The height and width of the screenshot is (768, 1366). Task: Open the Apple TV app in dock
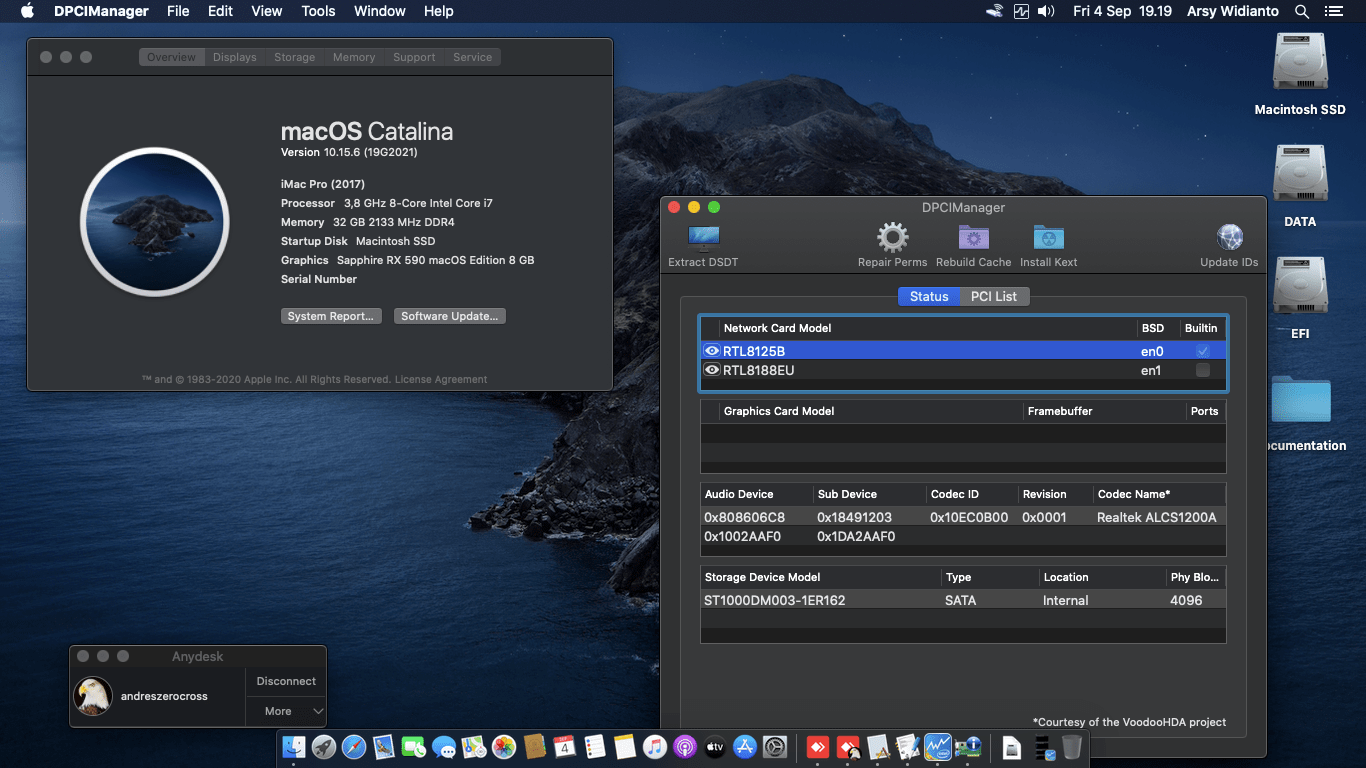click(715, 747)
